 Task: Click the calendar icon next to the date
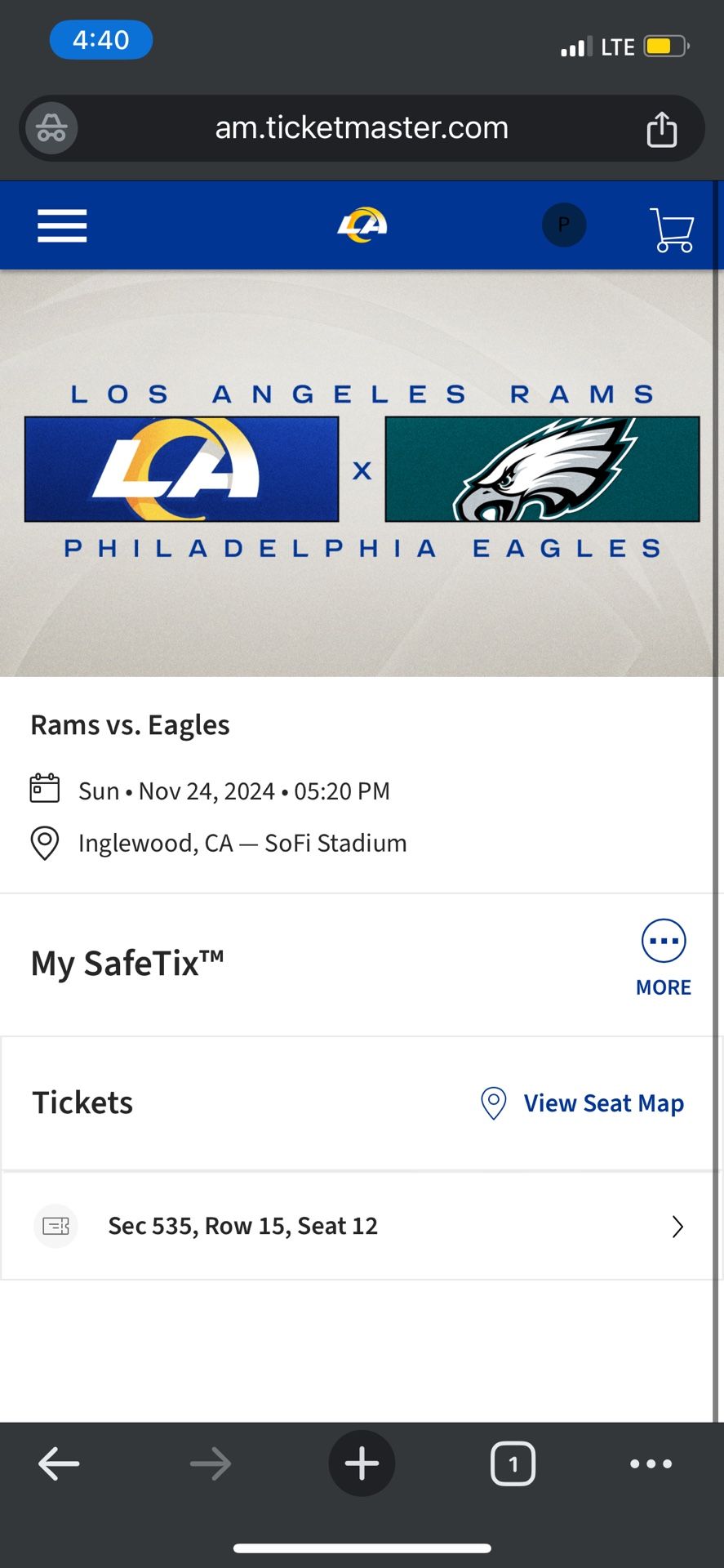pos(45,789)
